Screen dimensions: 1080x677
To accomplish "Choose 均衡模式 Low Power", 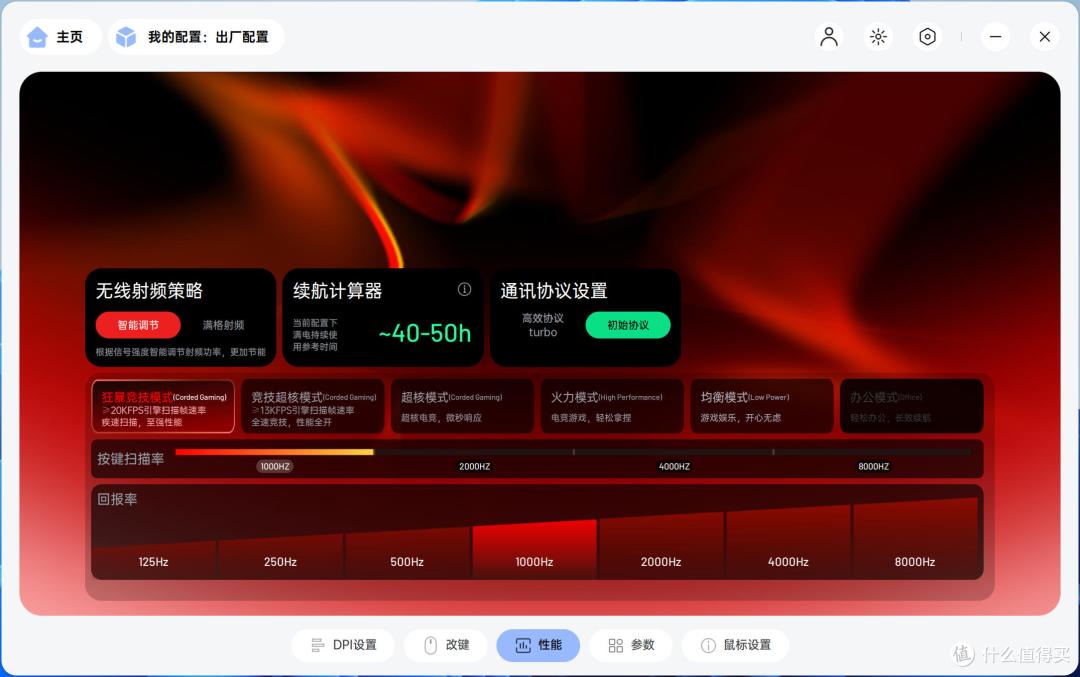I will [762, 406].
